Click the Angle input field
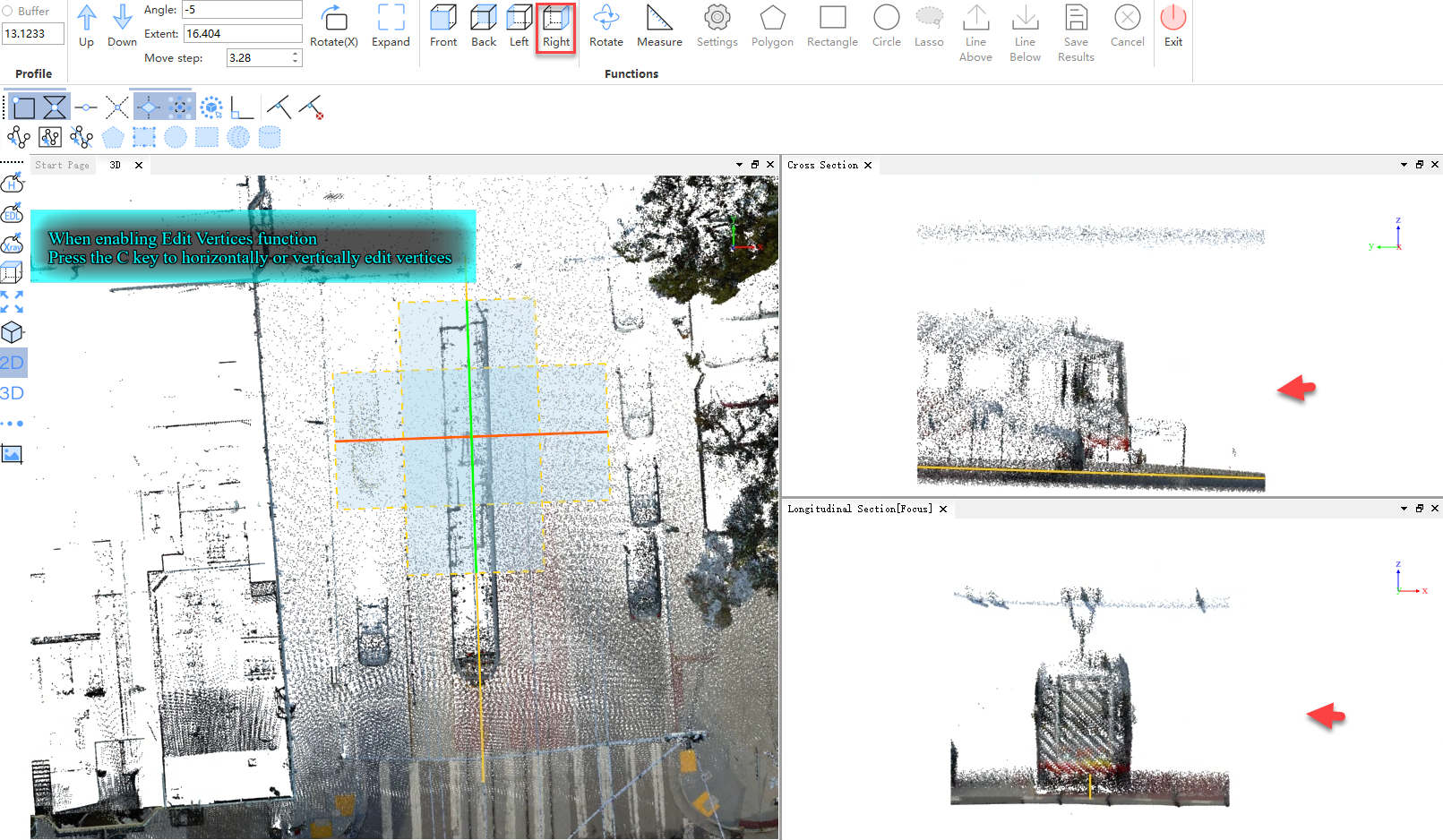The image size is (1443, 840). (x=243, y=10)
